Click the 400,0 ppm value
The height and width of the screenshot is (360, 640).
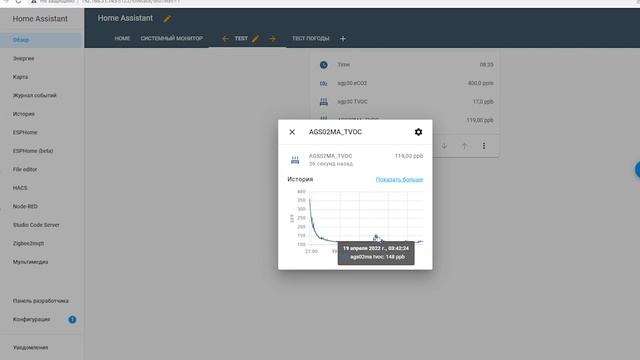(480, 83)
